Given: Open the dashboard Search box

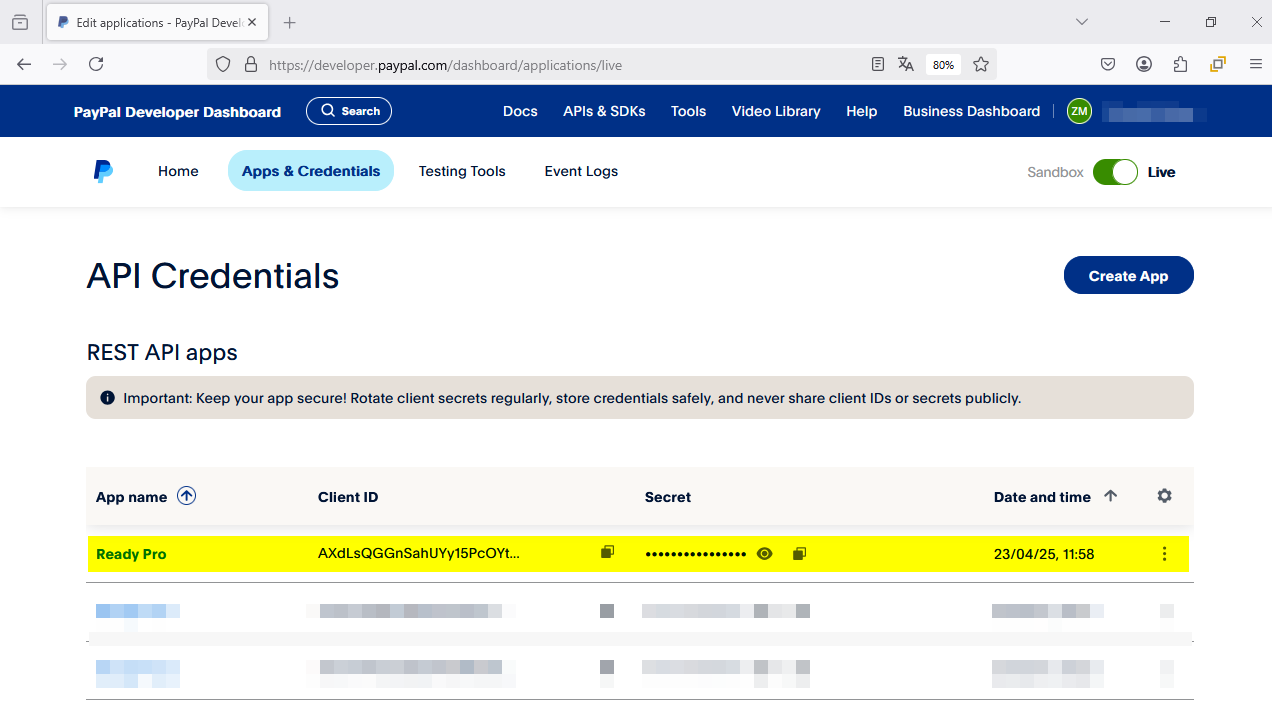Looking at the screenshot, I should click(349, 111).
